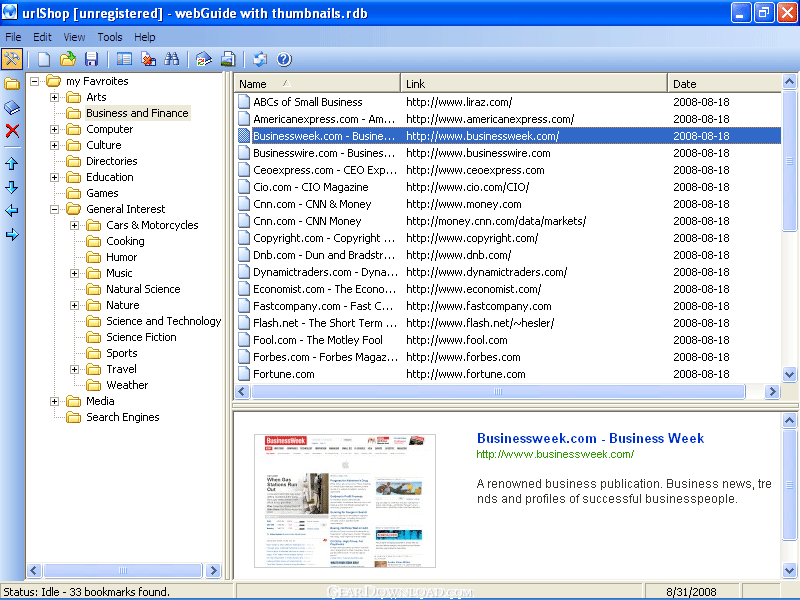The height and width of the screenshot is (600, 800).
Task: Expand the Computer folder
Action: [x=54, y=129]
